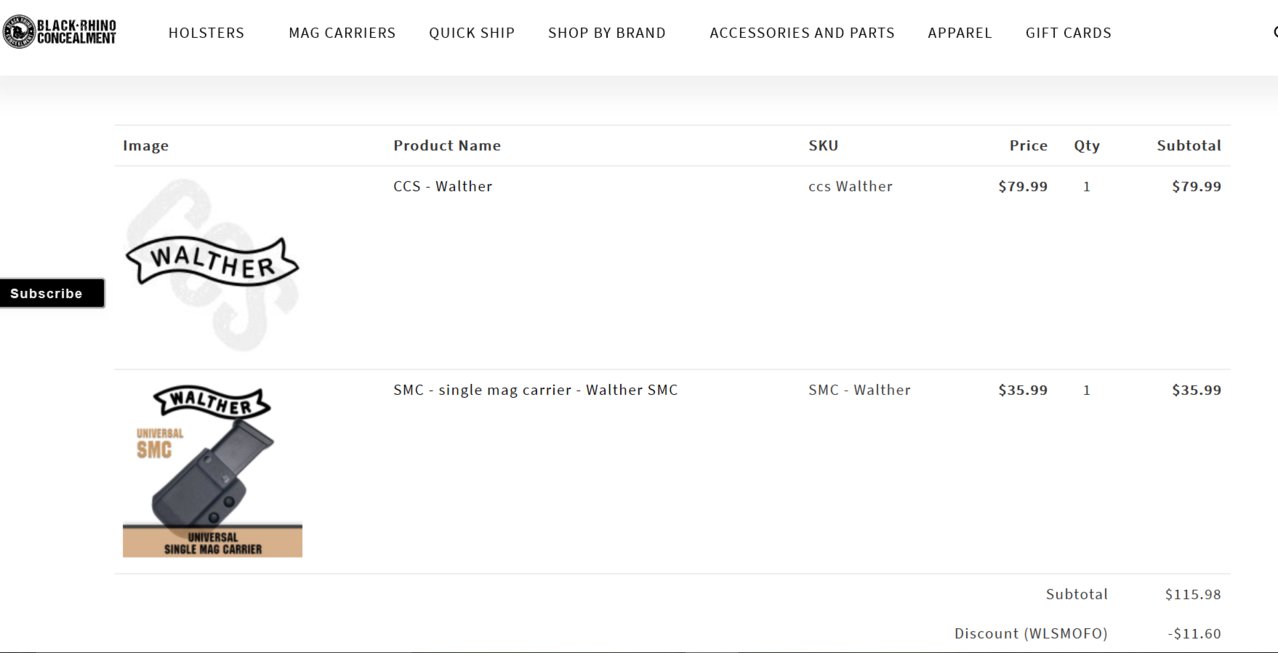
Task: Click the Price column header
Action: point(1028,145)
